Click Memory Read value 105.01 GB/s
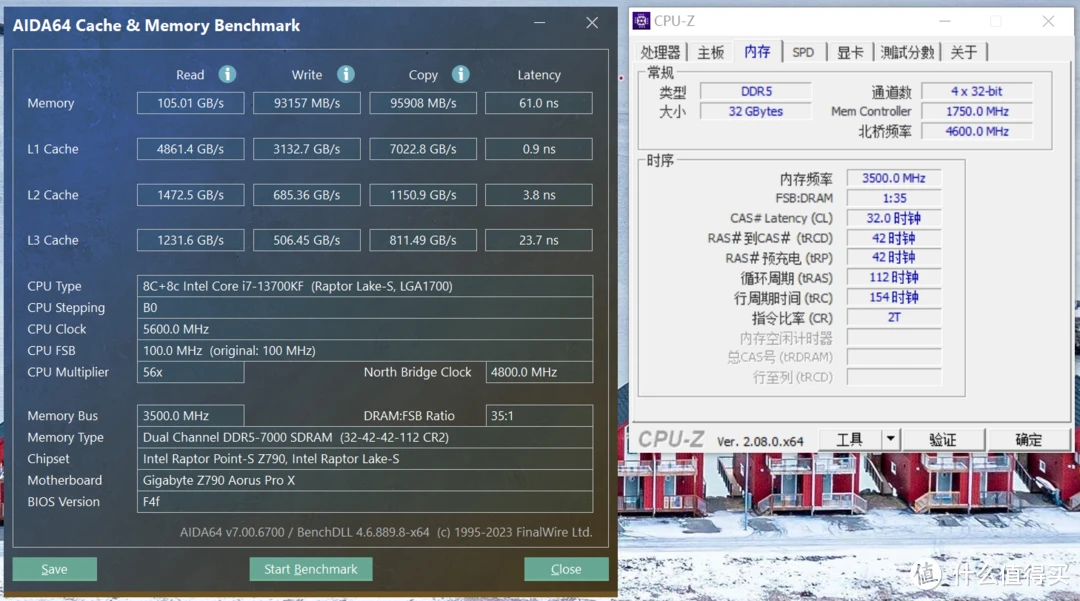This screenshot has height=601, width=1080. [x=190, y=103]
